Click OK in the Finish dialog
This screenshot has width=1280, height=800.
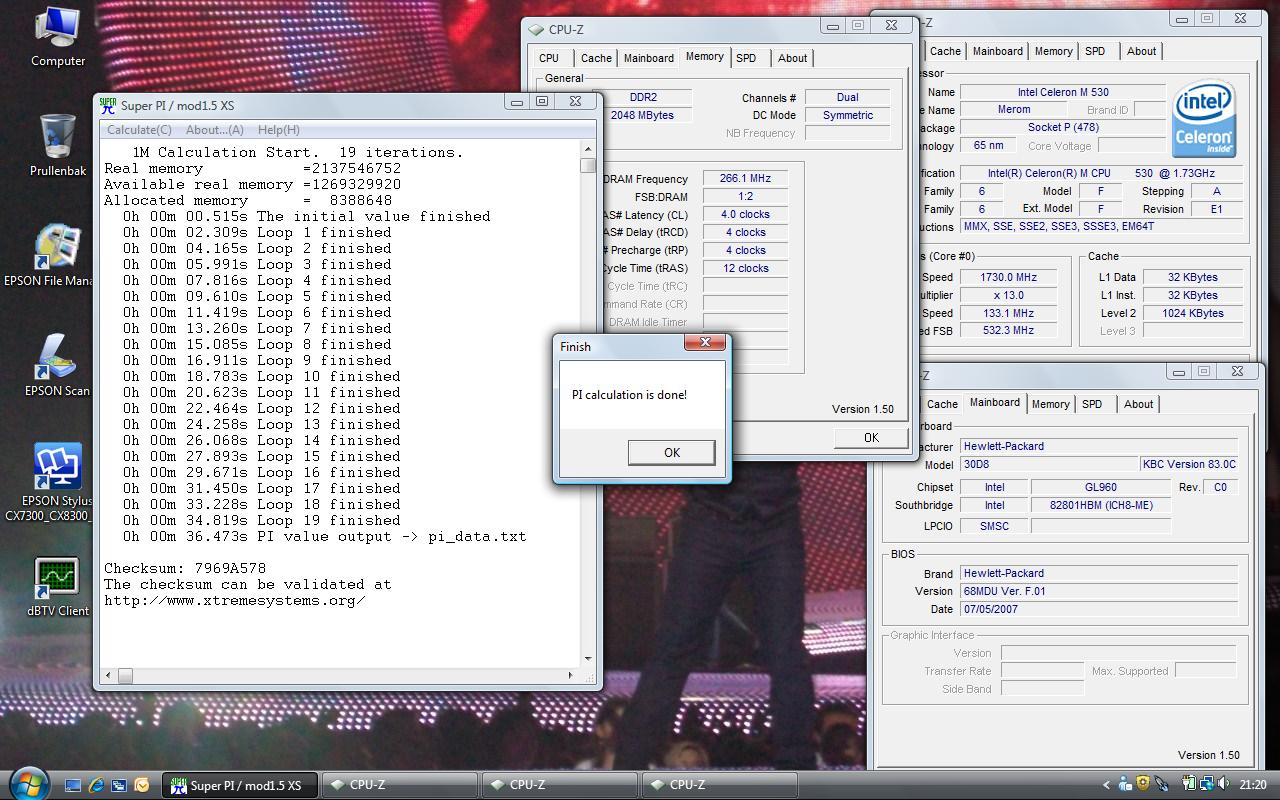click(672, 453)
